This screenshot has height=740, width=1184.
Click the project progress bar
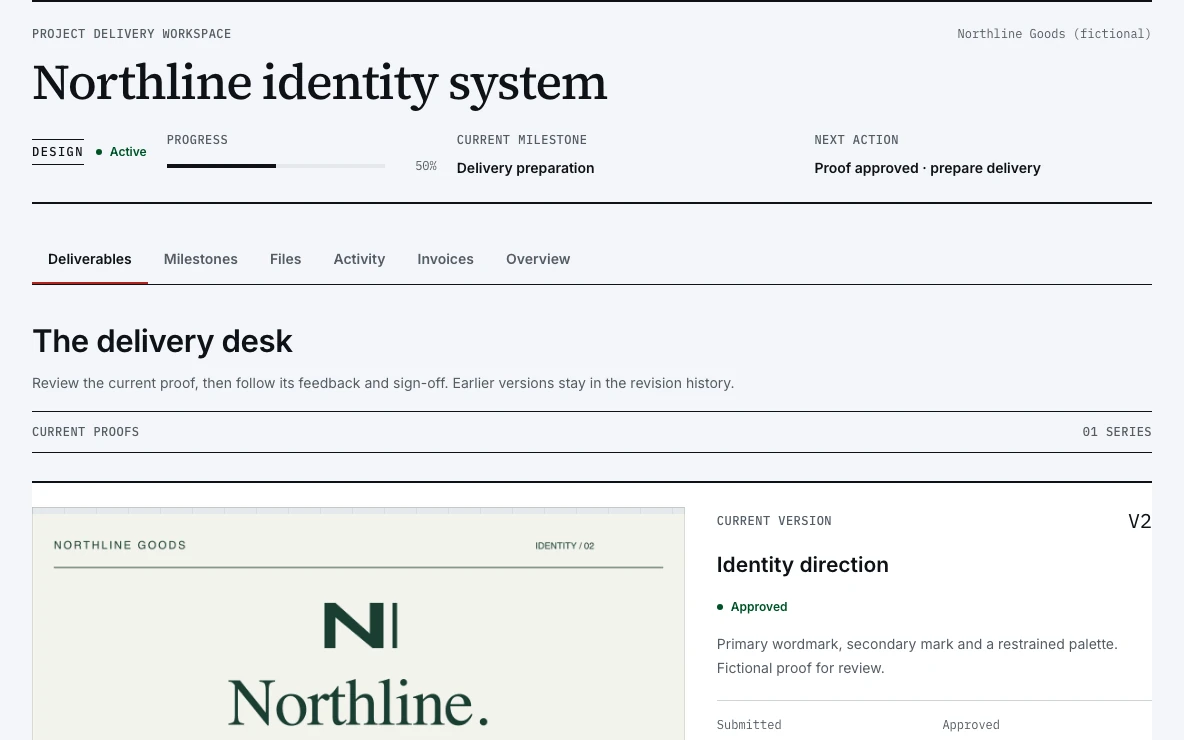(x=276, y=165)
